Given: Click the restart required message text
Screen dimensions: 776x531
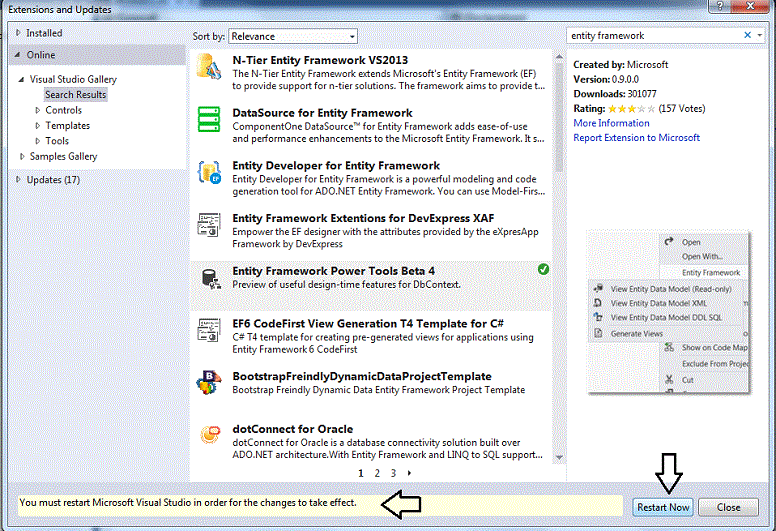Looking at the screenshot, I should (188, 503).
